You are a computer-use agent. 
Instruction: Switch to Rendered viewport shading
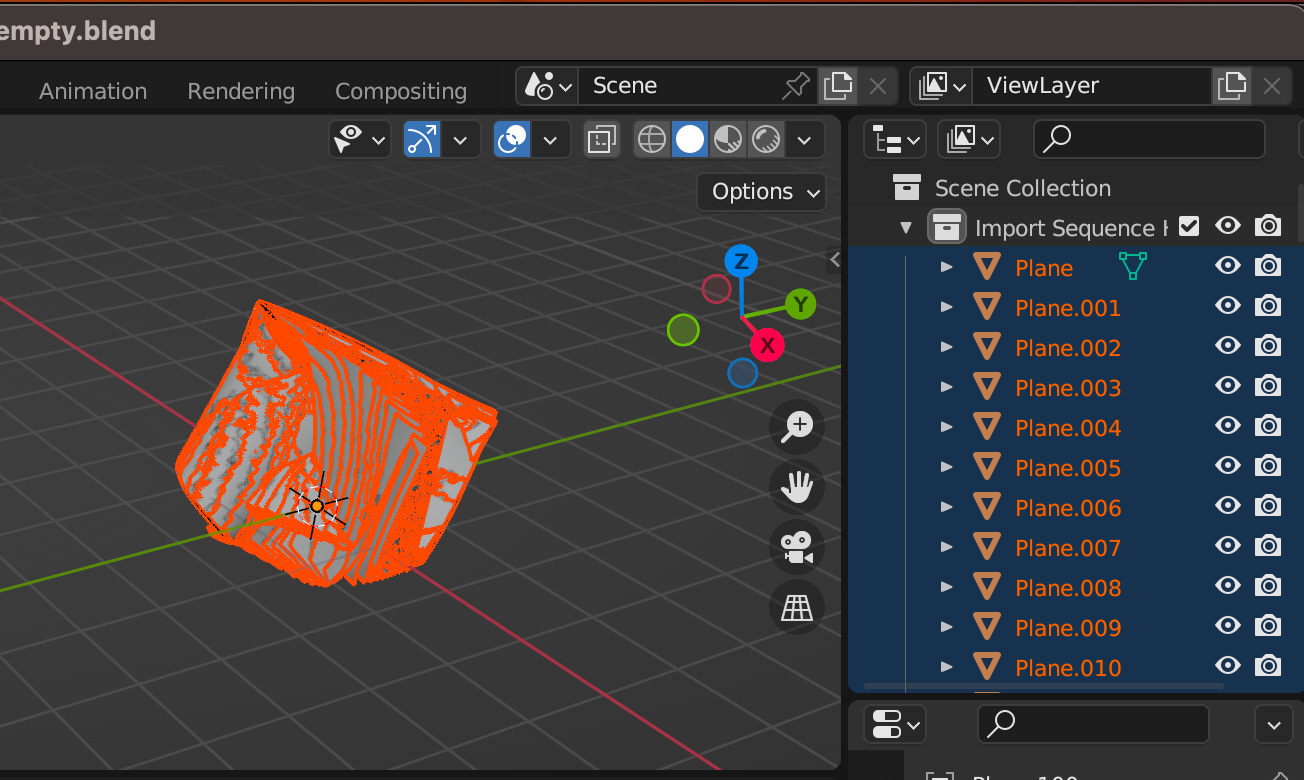(x=765, y=140)
